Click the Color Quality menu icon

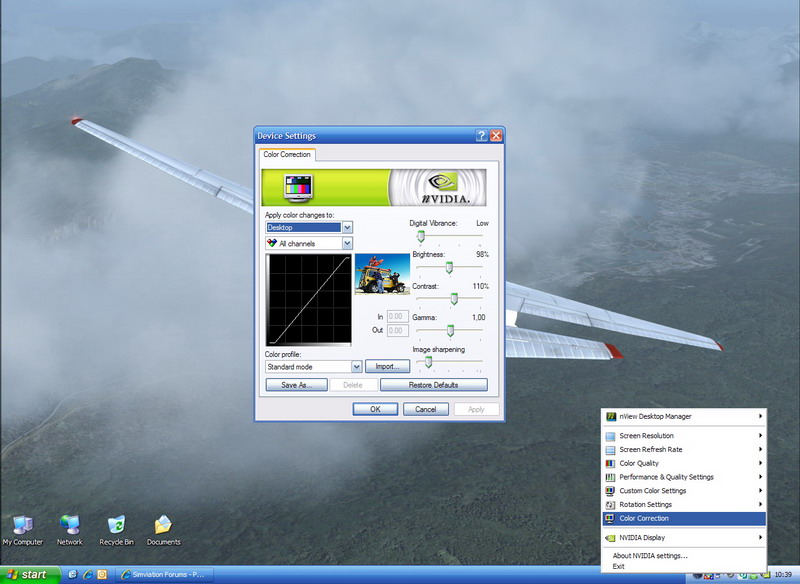(610, 463)
